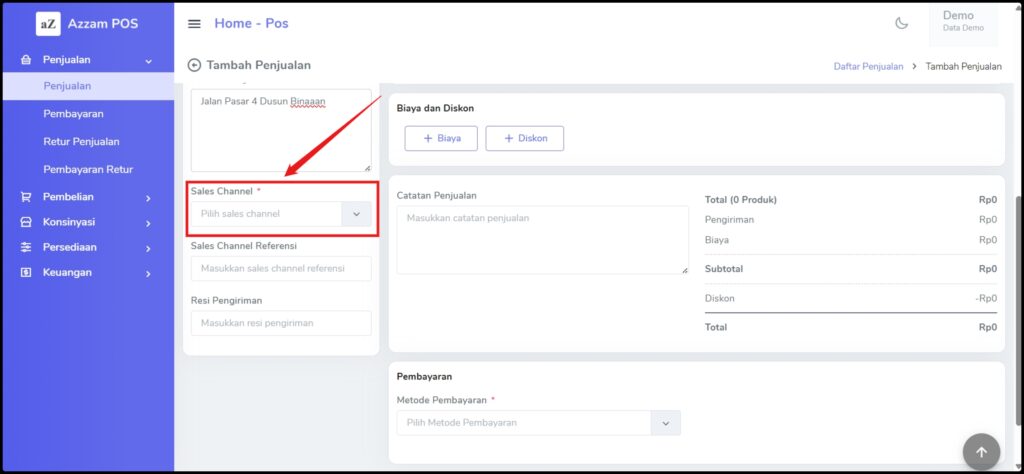Add a Biaya charge

pyautogui.click(x=441, y=138)
